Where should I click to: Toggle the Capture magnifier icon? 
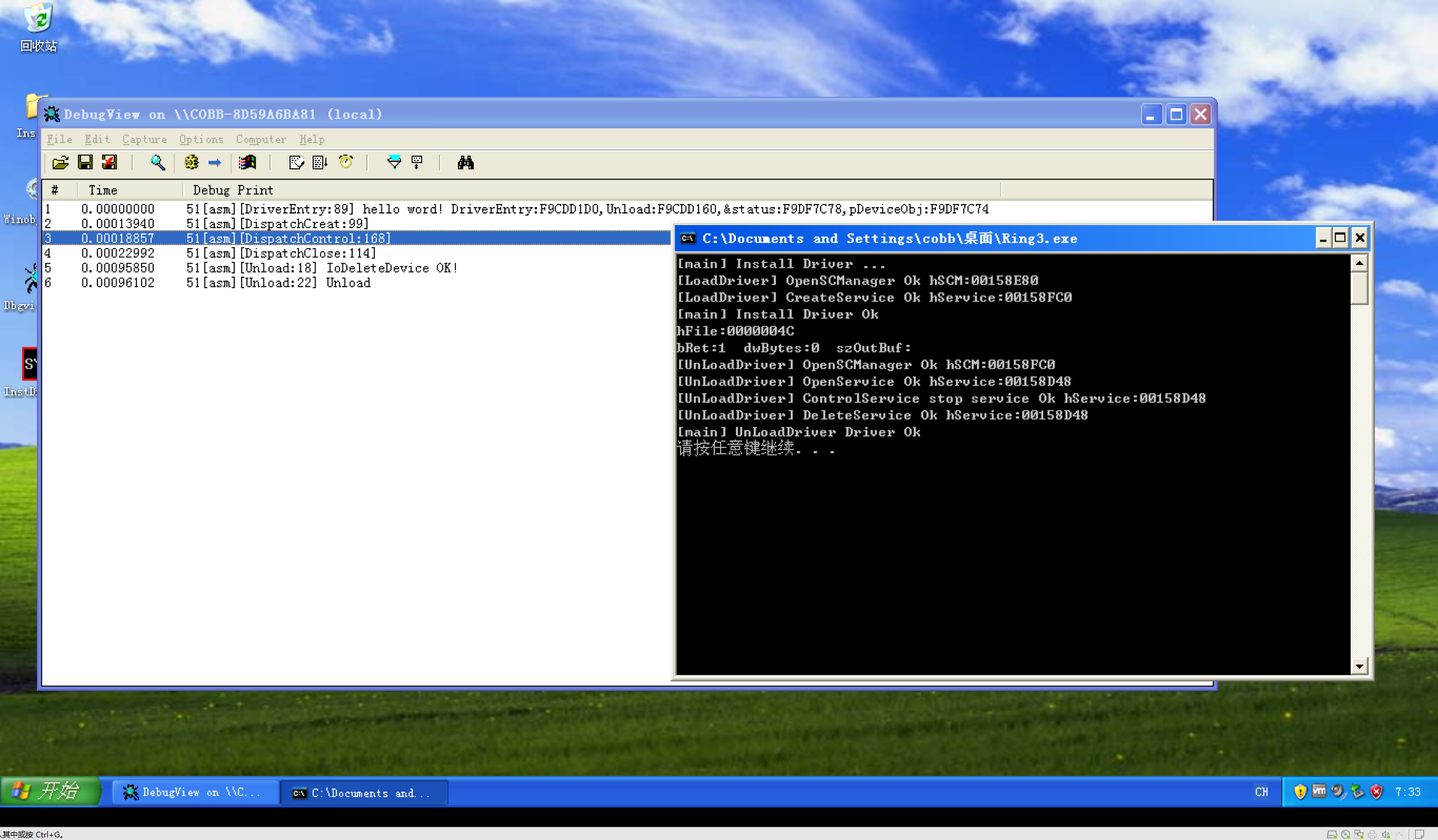coord(158,163)
